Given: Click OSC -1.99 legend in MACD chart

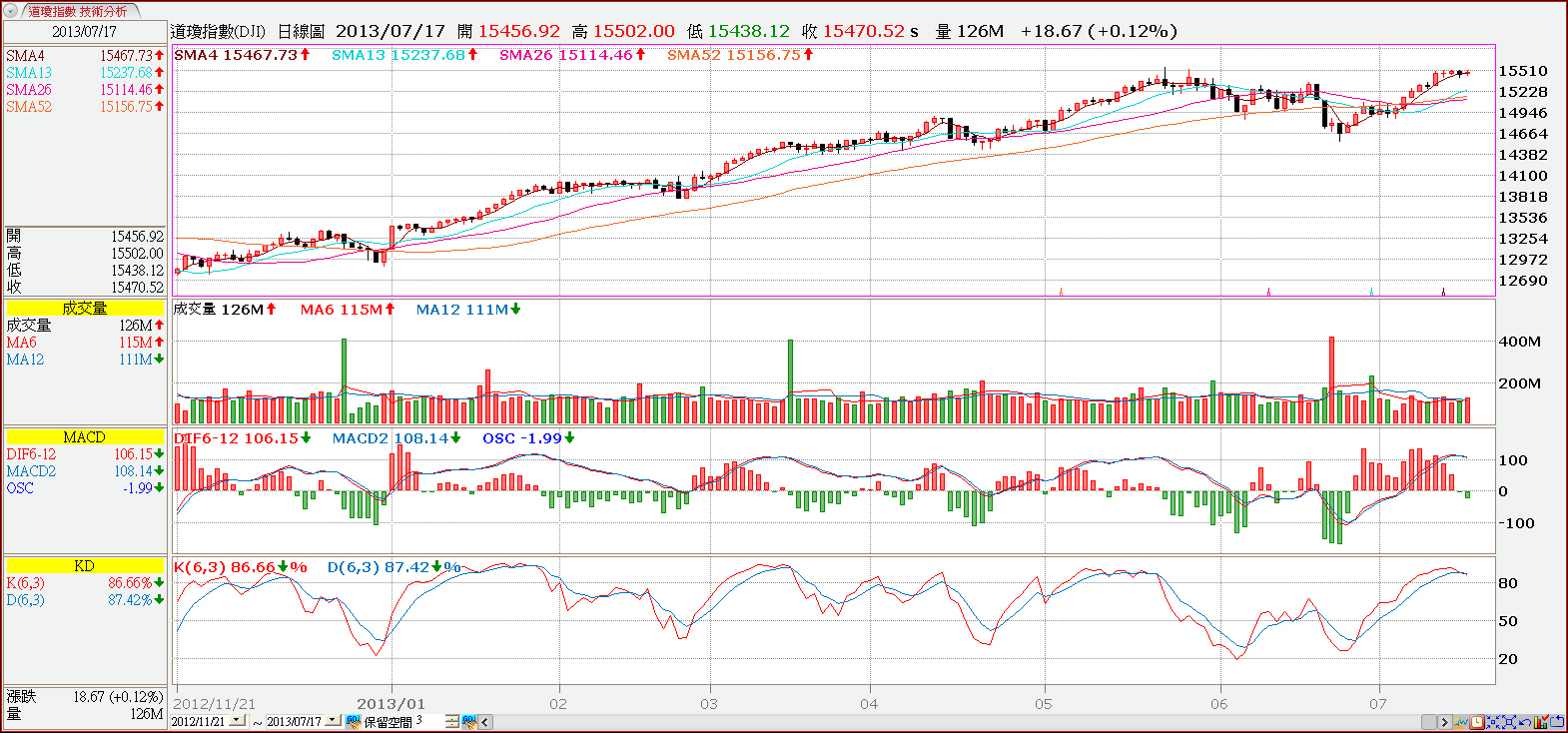Looking at the screenshot, I should pos(528,438).
